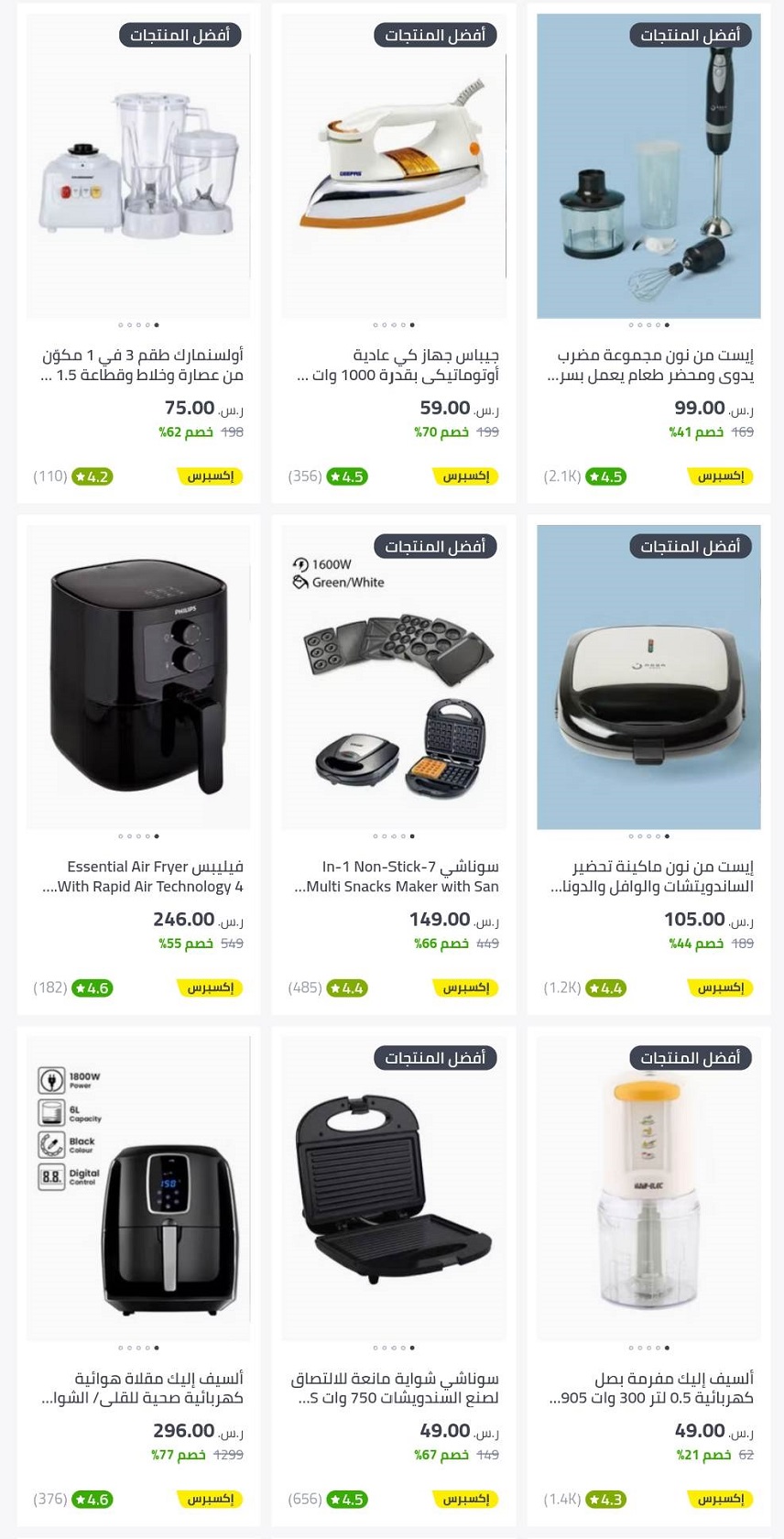This screenshot has height=1539, width=784.
Task: Click express badge on the 75.00 blender card
Action: click(x=210, y=476)
